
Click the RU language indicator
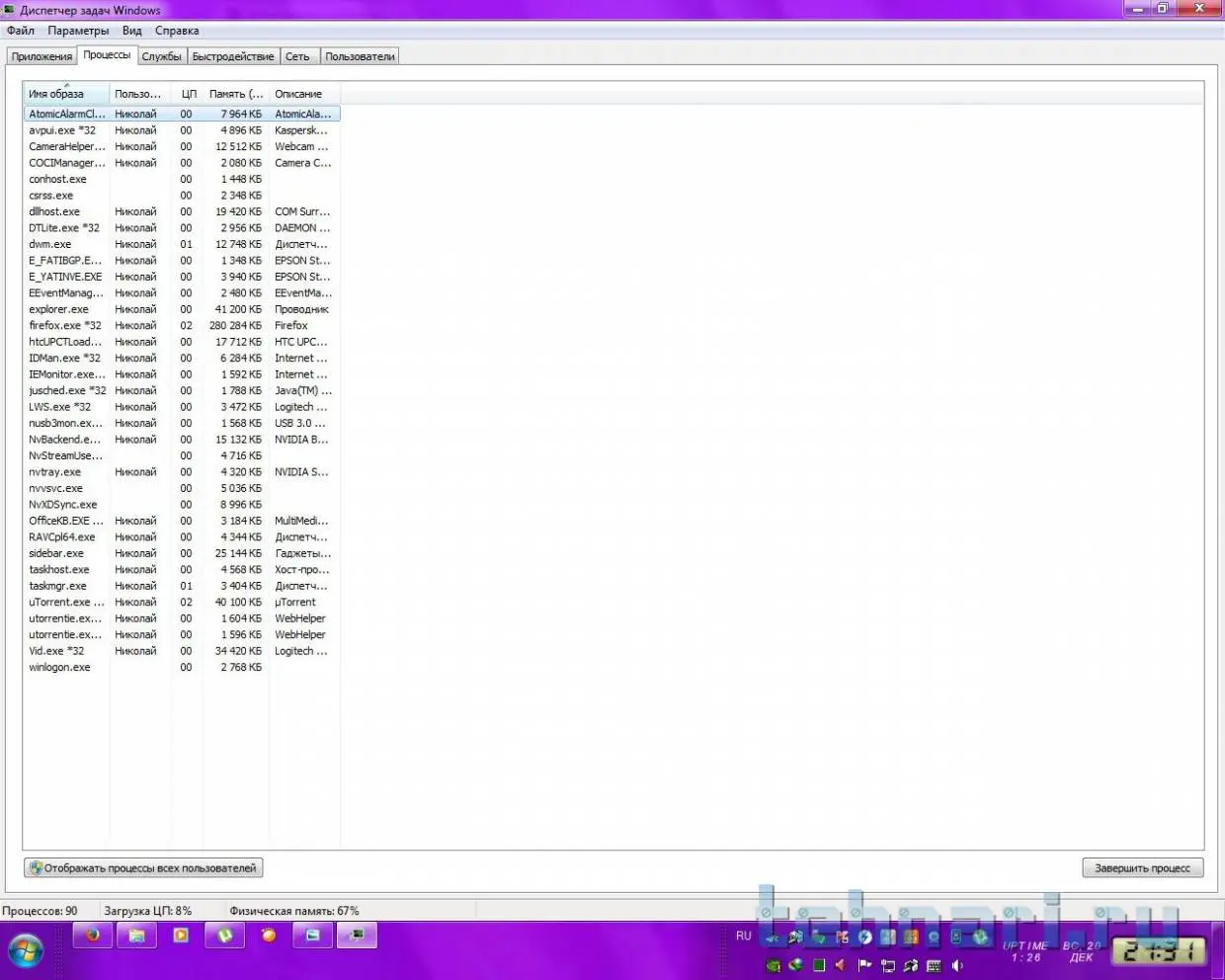(744, 936)
